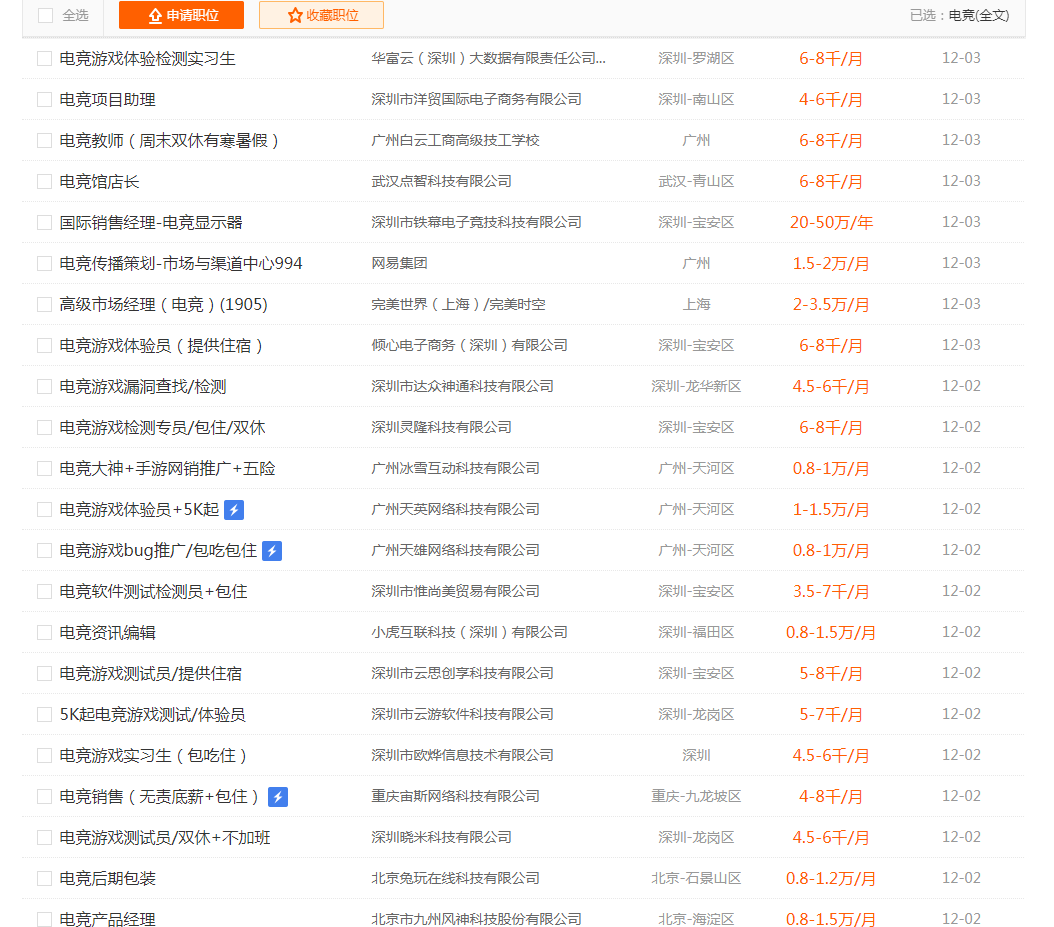View company 完美世界（上海）/完美时空
The width and height of the screenshot is (1054, 927).
[x=458, y=305]
